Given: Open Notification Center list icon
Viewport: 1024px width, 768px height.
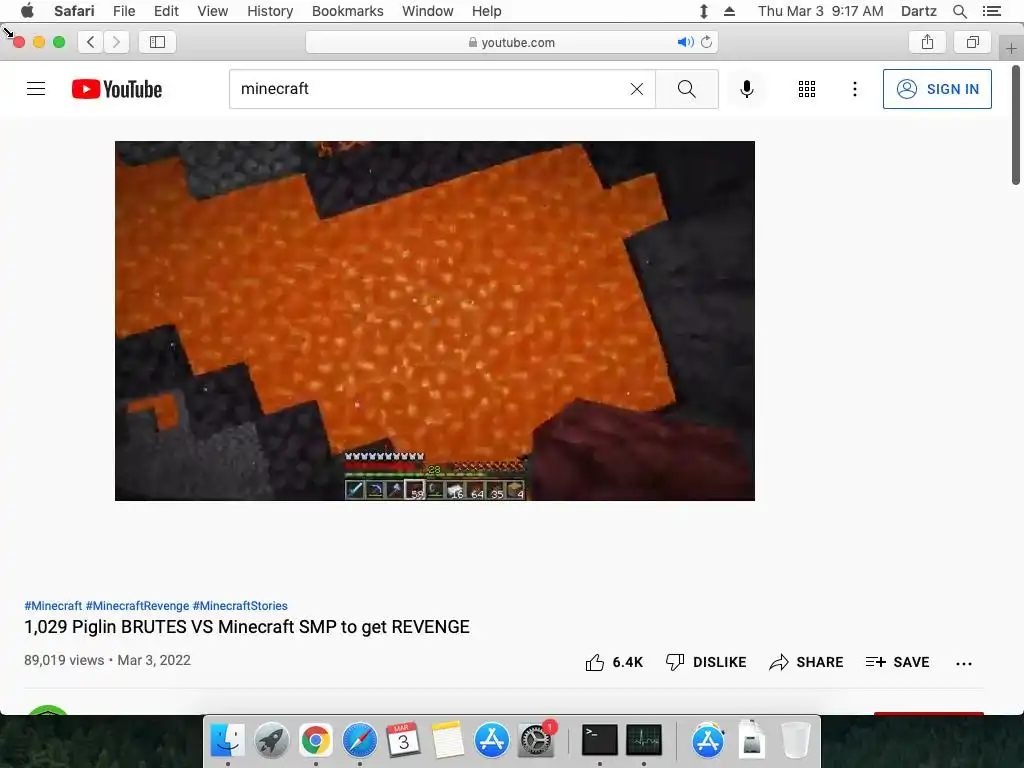Looking at the screenshot, I should click(x=991, y=11).
